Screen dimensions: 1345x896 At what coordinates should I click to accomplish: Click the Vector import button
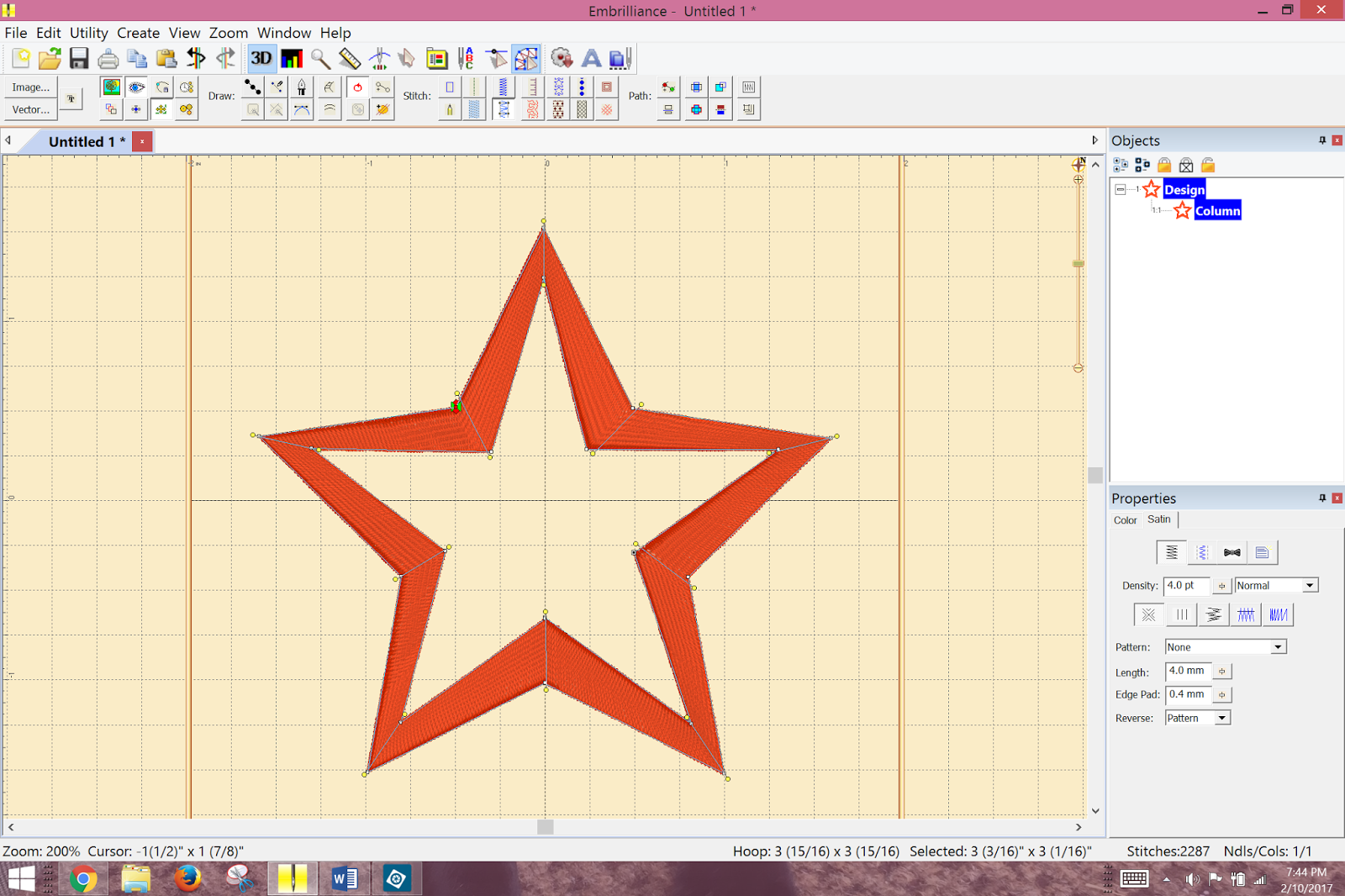coord(30,109)
